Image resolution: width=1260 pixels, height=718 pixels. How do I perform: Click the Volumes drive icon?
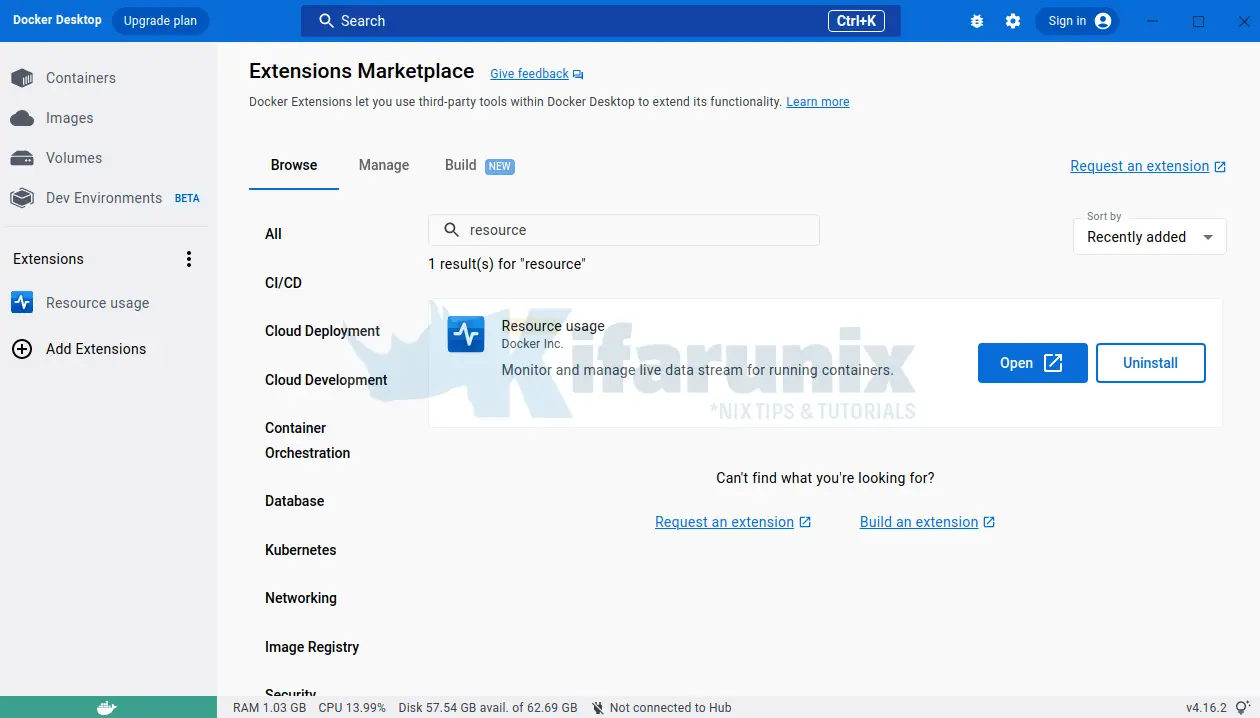tap(22, 158)
